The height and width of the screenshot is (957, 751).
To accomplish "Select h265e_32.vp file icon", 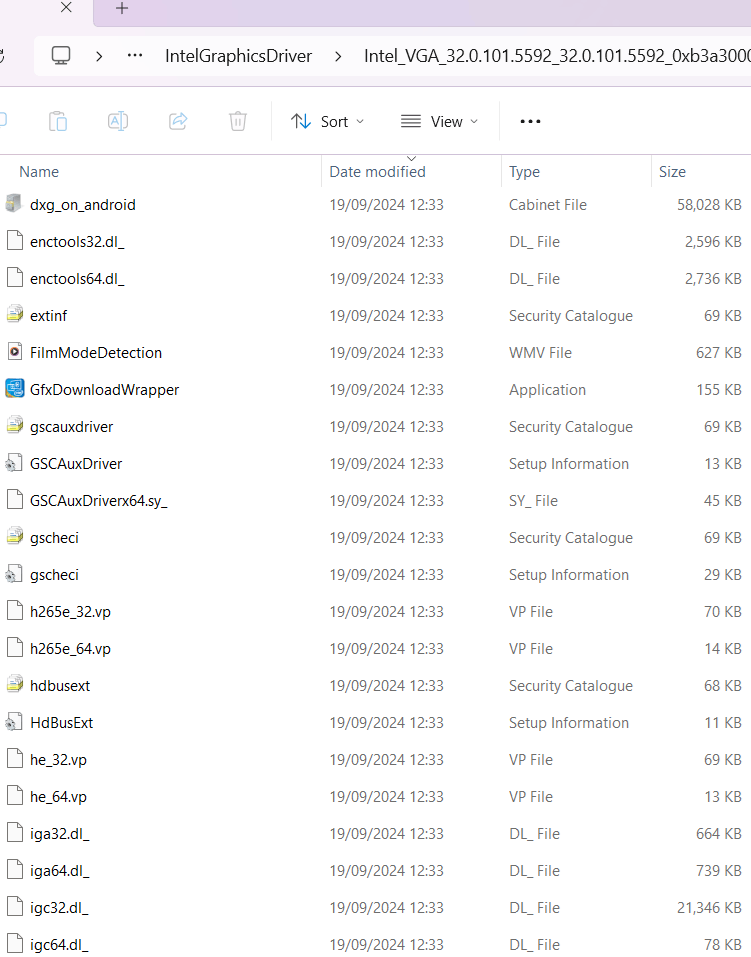I will click(x=15, y=612).
